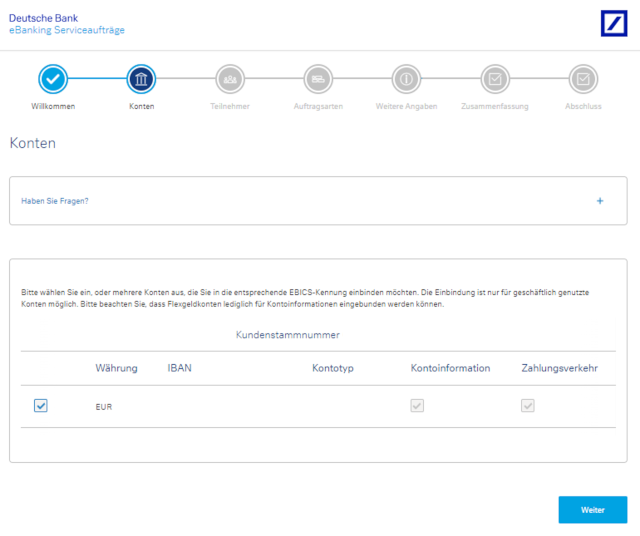Screen dimensions: 640x536
Task: Expand the Haben Sie Fragen? section
Action: click(55, 201)
